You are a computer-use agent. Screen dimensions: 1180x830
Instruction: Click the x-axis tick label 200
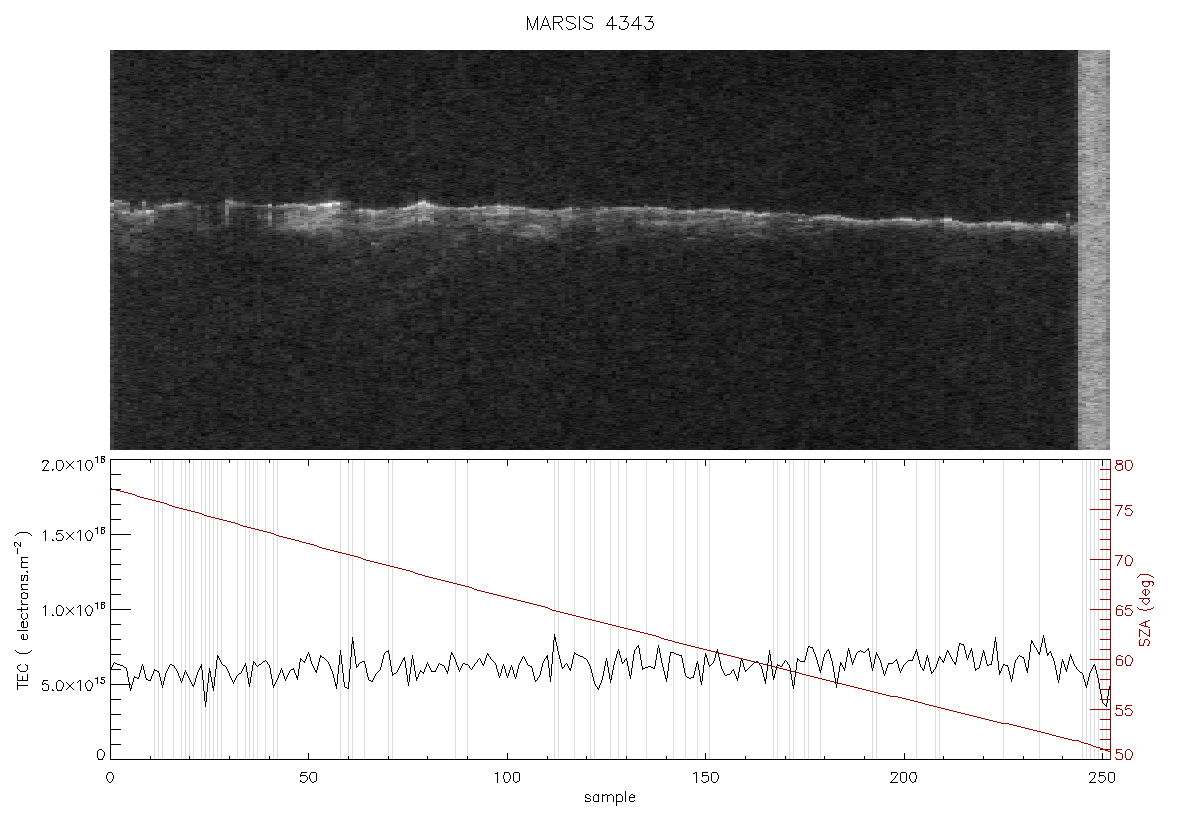coord(903,777)
